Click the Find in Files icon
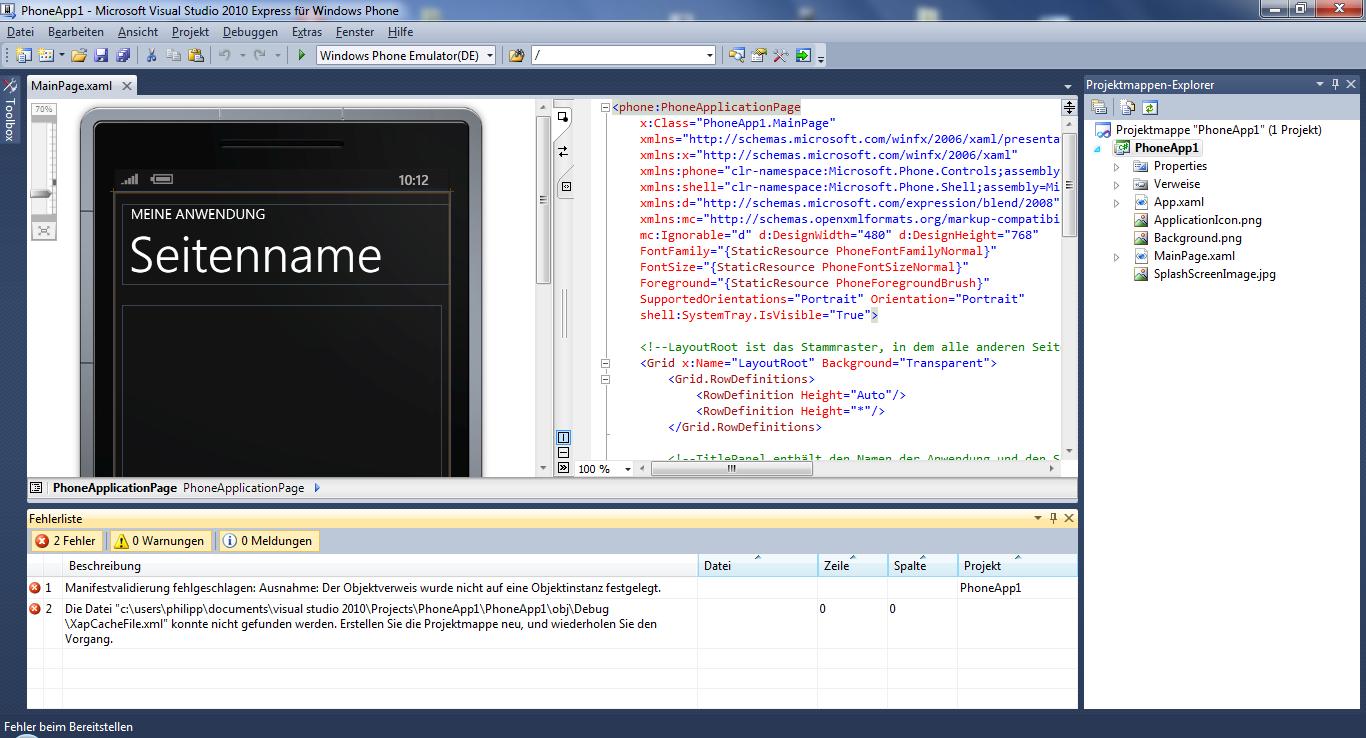Viewport: 1366px width, 738px height. [x=516, y=56]
